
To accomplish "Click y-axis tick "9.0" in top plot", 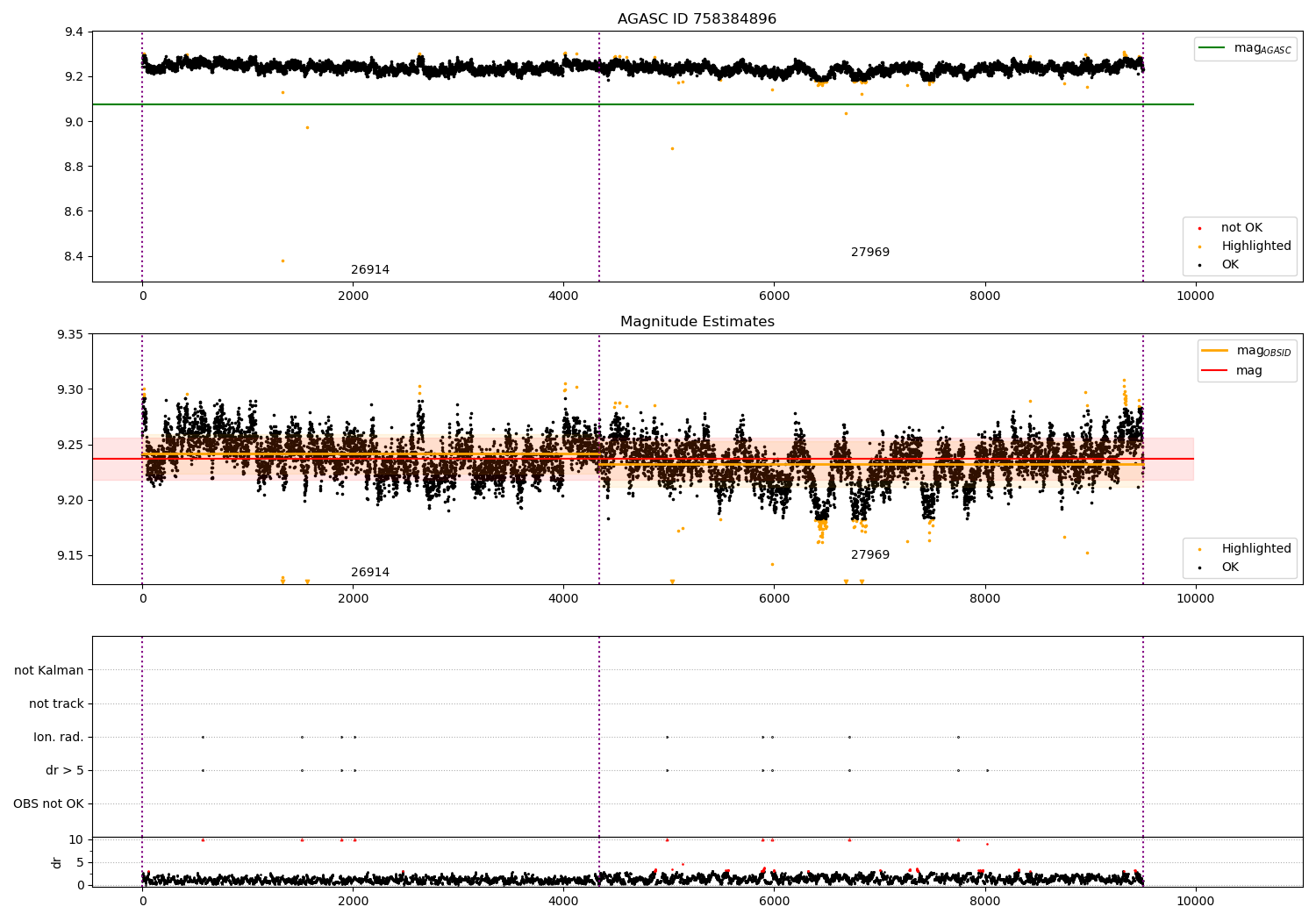I will point(74,122).
